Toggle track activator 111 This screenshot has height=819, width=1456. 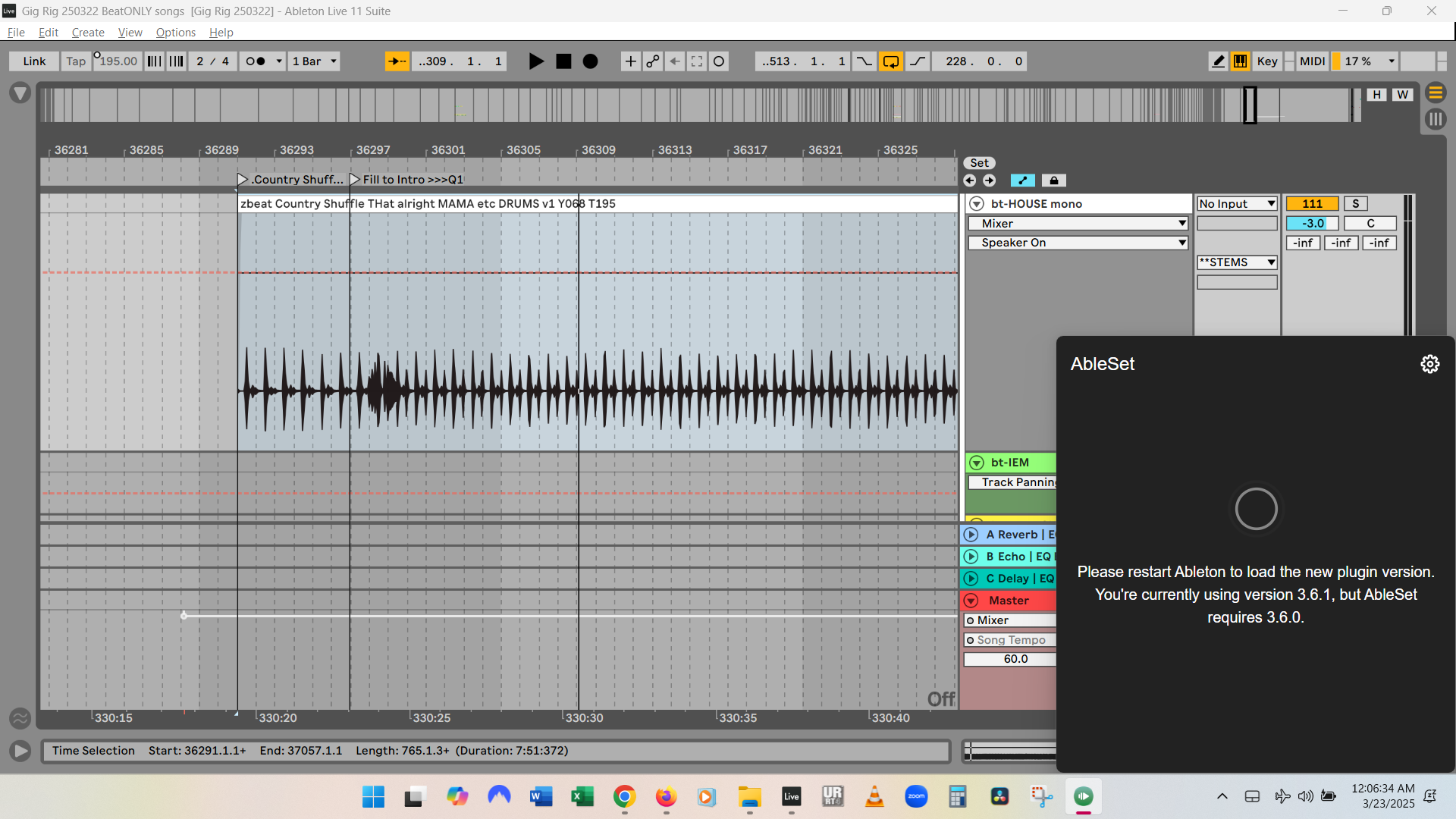tap(1312, 204)
